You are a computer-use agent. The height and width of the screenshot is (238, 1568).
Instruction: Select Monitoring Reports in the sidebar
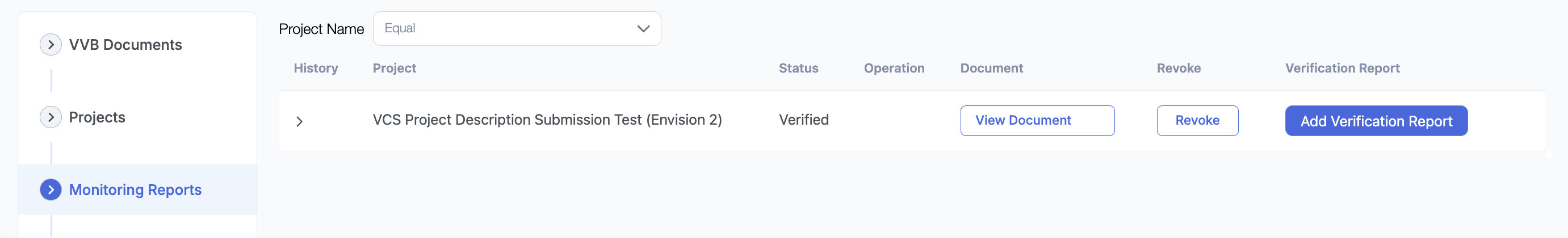tap(135, 190)
